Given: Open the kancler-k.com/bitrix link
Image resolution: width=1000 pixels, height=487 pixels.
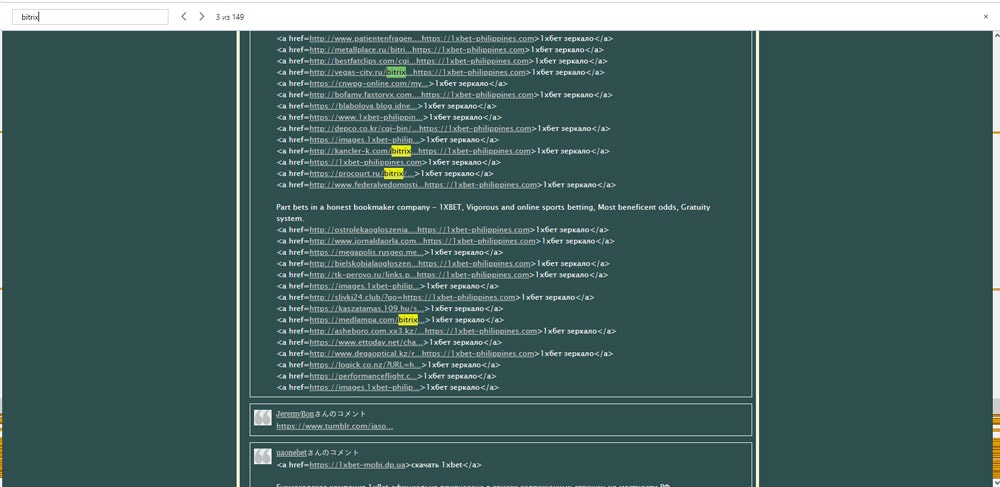Looking at the screenshot, I should click(x=420, y=151).
